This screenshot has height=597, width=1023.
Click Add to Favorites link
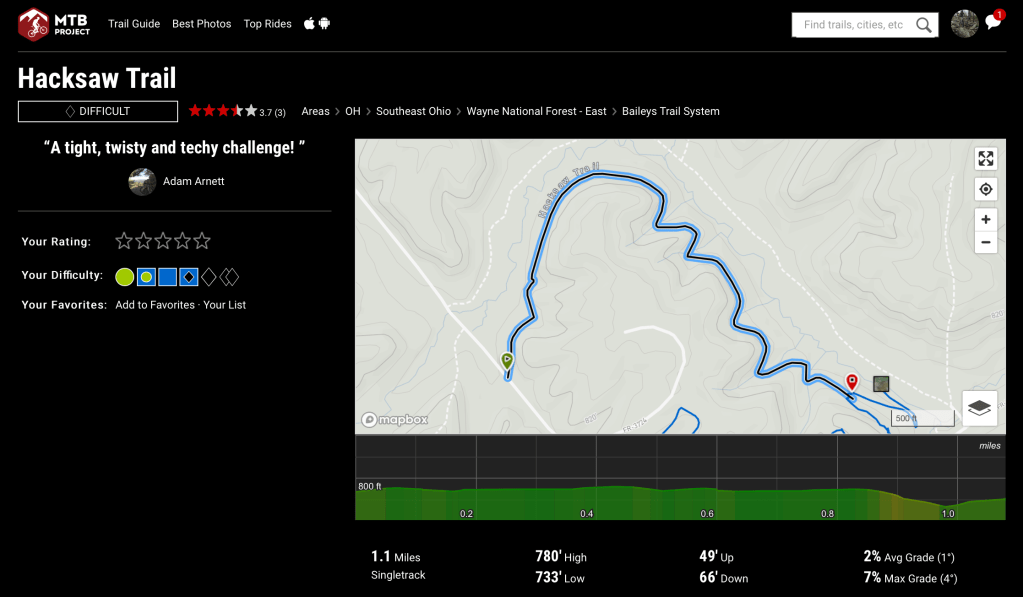point(155,305)
